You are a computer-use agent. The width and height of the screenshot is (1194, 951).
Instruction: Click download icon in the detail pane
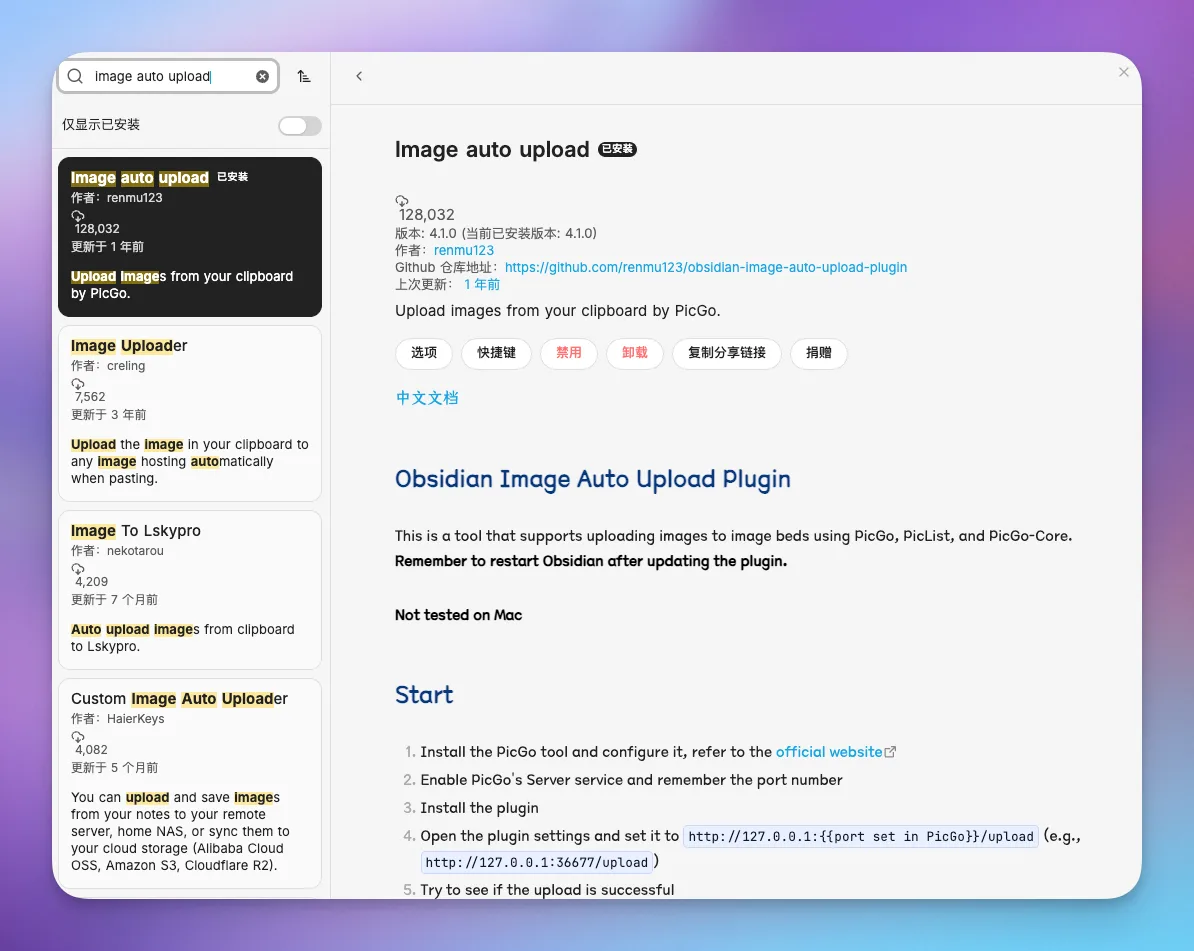point(402,201)
